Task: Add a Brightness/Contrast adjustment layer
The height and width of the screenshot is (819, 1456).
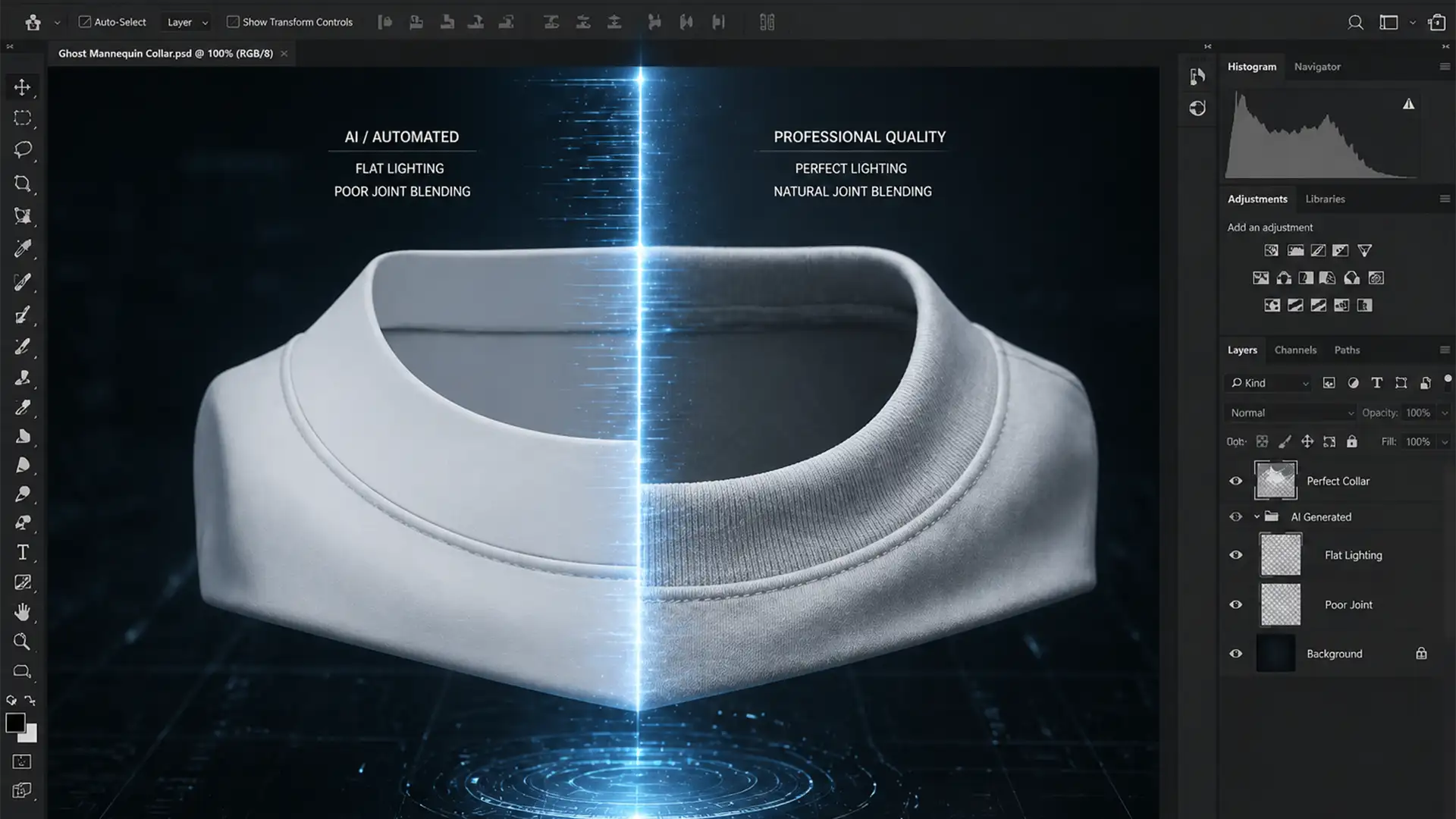Action: click(1272, 250)
